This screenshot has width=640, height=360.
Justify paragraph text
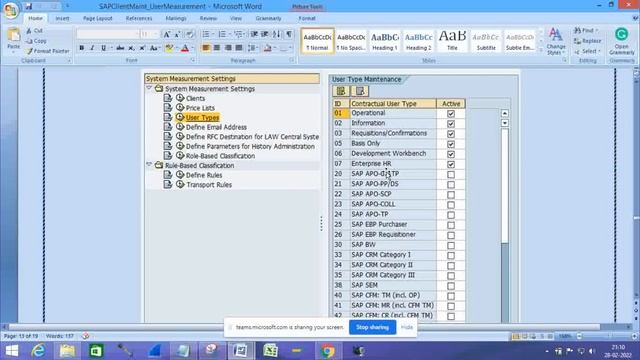click(x=239, y=48)
